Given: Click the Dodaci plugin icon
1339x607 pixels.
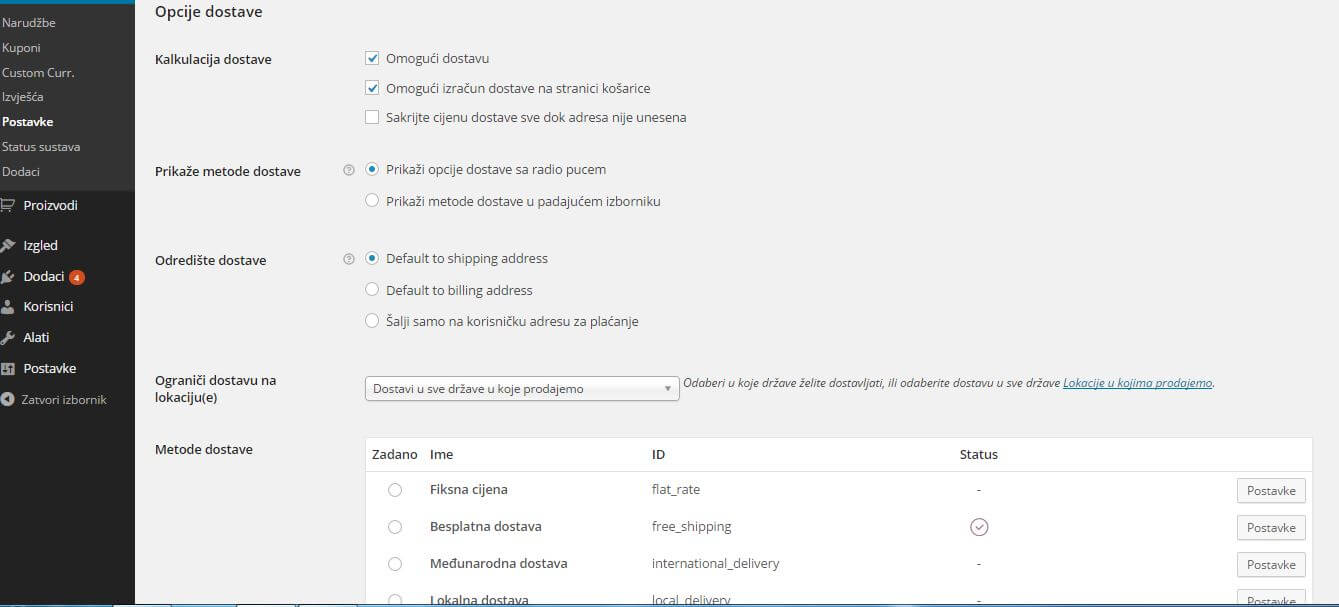Looking at the screenshot, I should (8, 277).
